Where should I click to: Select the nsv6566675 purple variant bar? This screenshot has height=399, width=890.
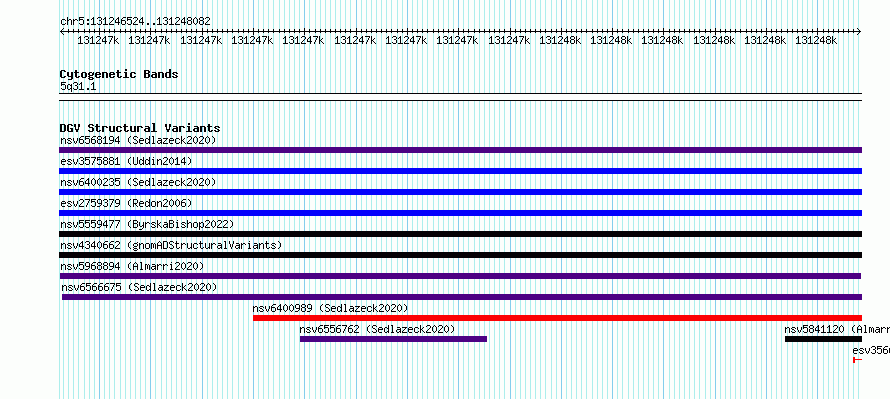point(462,297)
